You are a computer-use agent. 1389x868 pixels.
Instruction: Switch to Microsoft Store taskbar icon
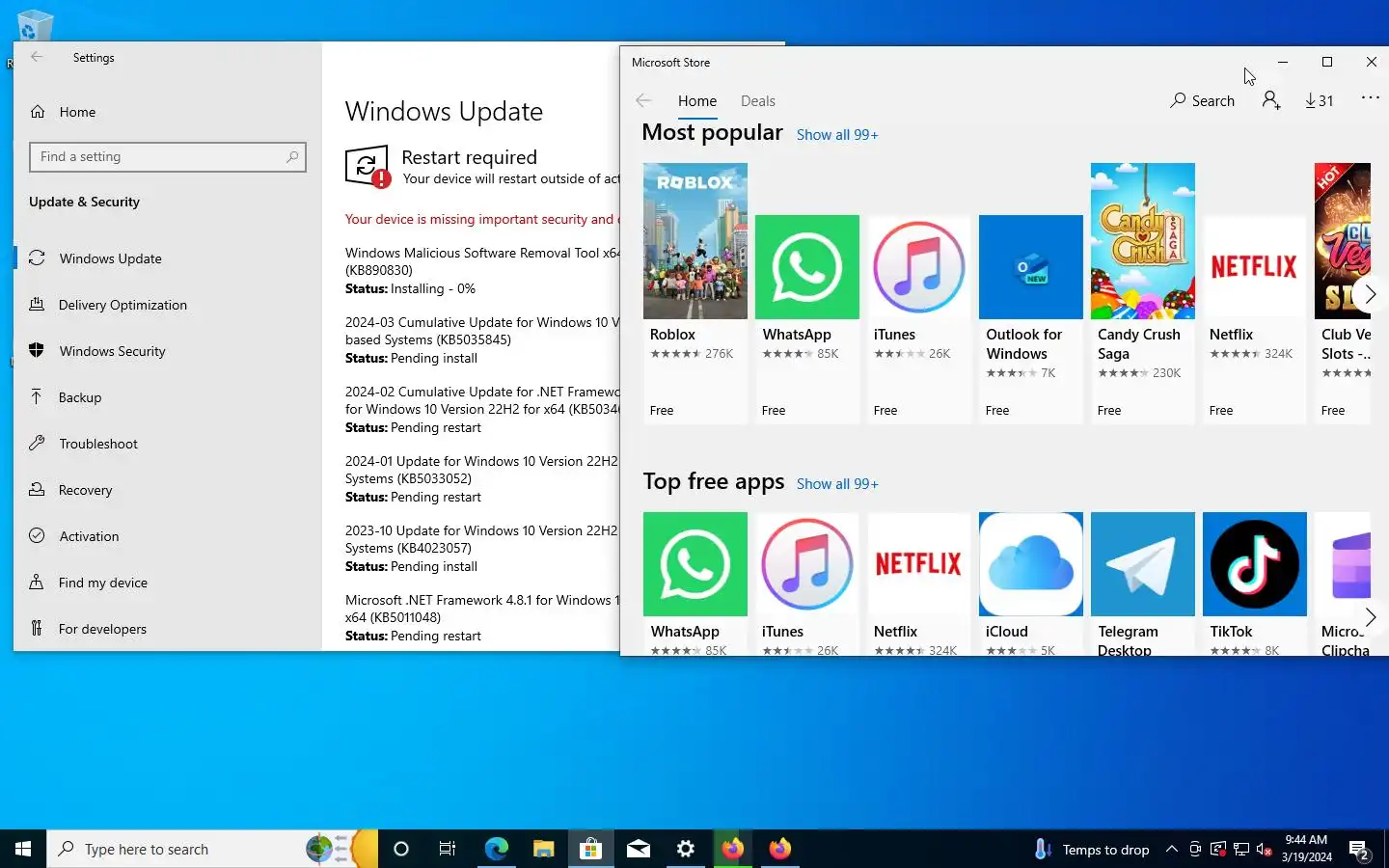pyautogui.click(x=590, y=849)
